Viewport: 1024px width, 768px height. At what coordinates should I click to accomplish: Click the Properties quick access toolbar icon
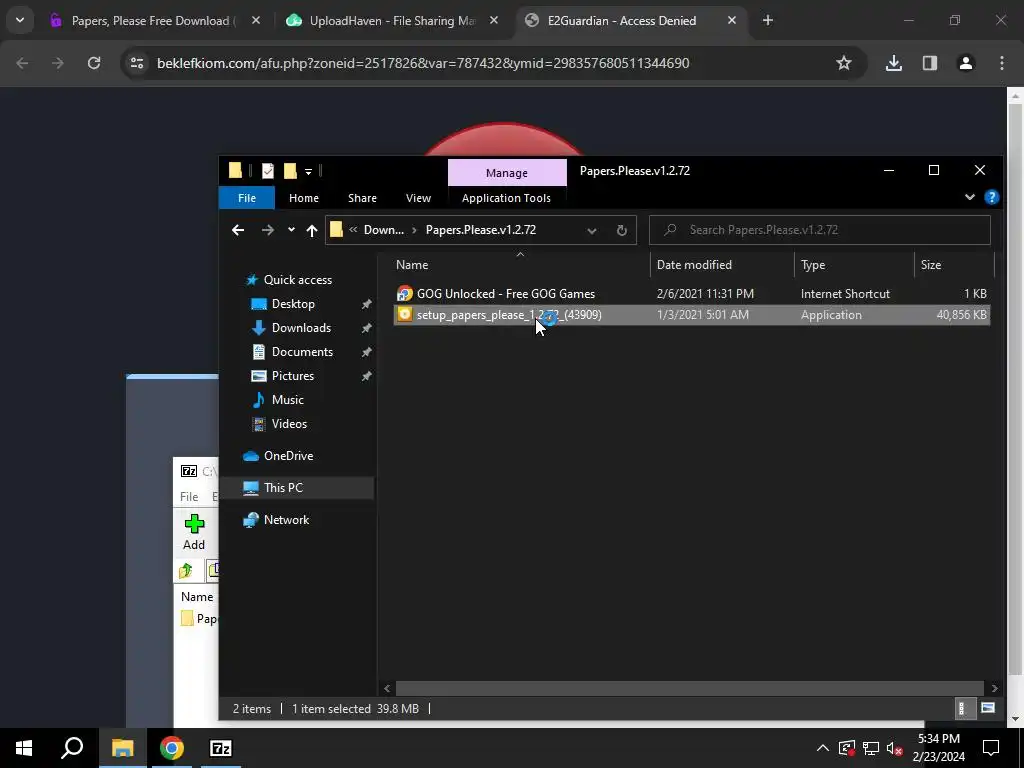pyautogui.click(x=268, y=171)
